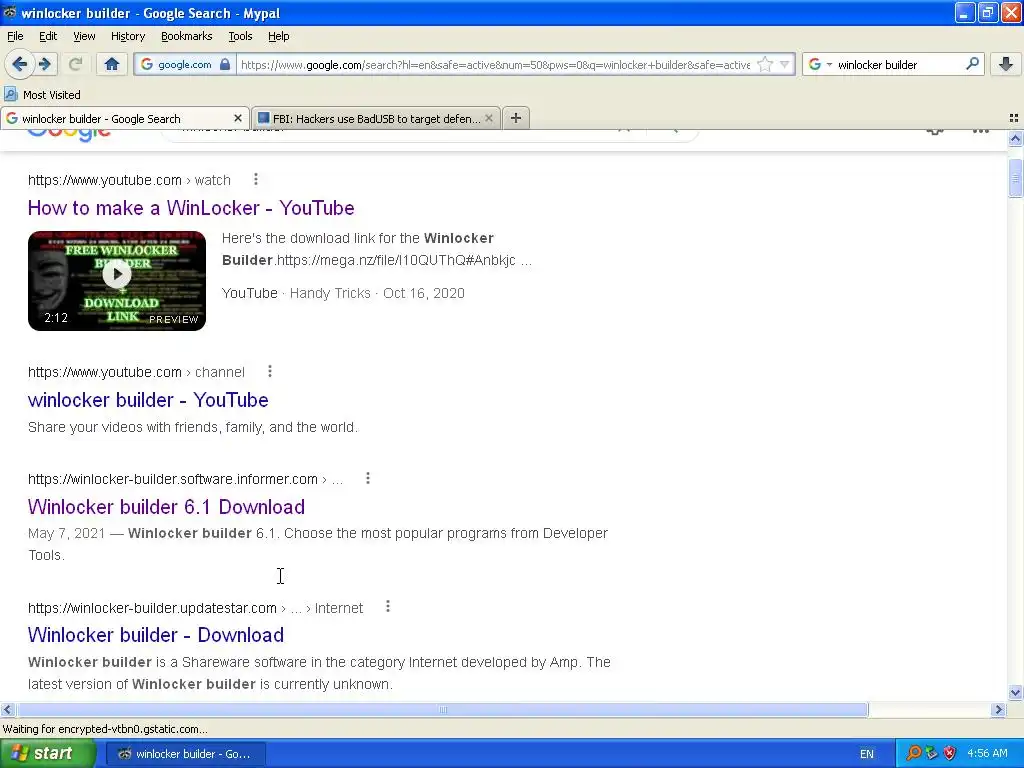Click the list all tabs icon
1024x768 pixels.
point(1014,118)
